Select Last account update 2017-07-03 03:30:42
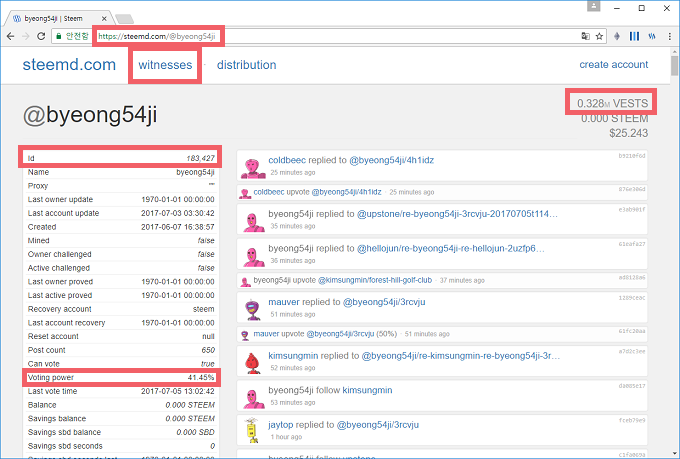The height and width of the screenshot is (459, 680). coord(178,213)
